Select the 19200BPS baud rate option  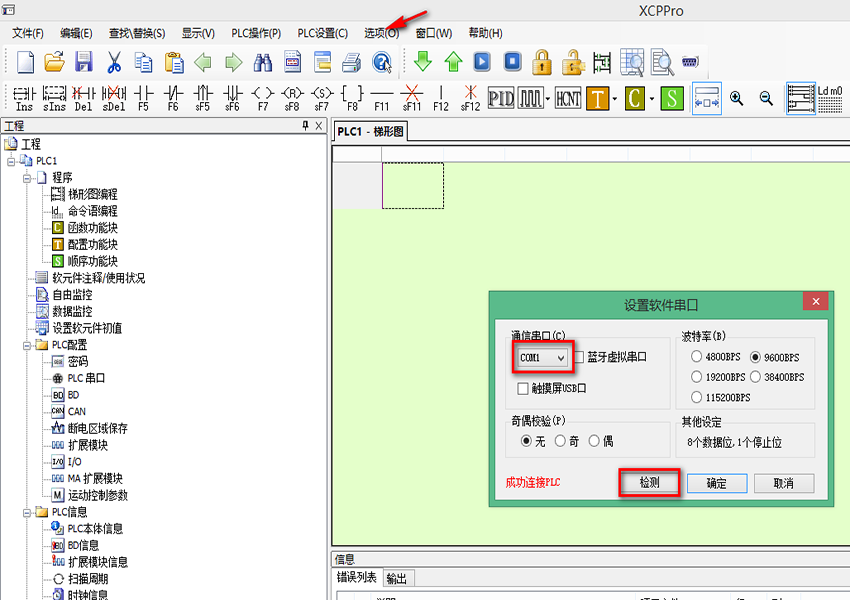[696, 377]
